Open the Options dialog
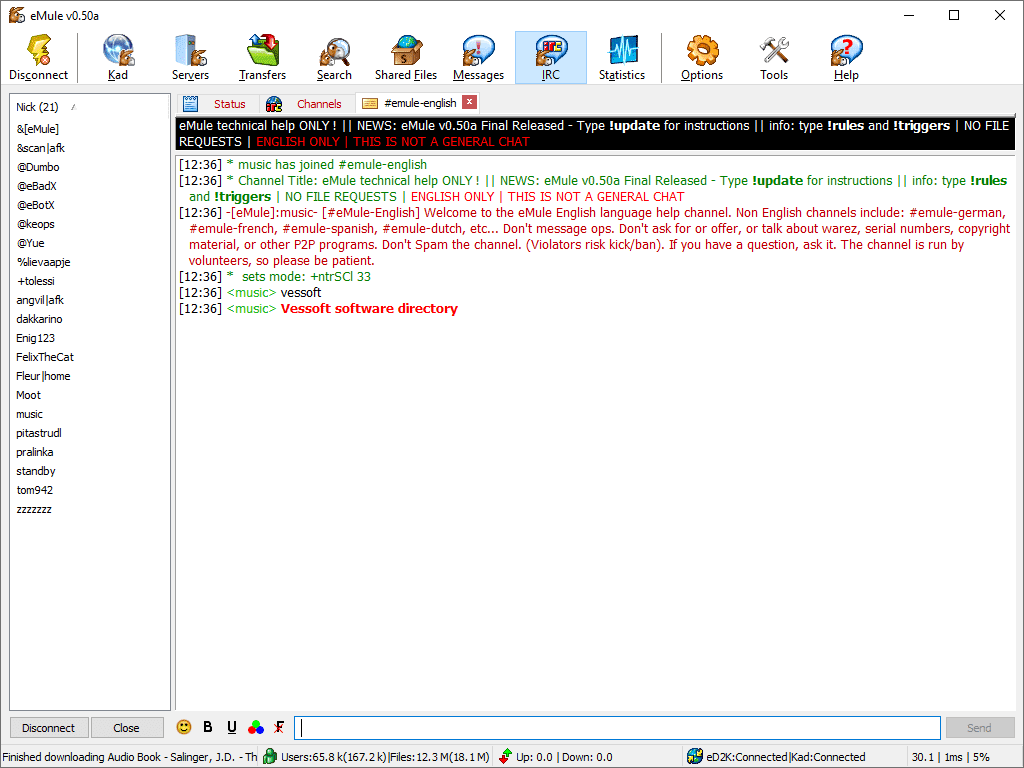Image resolution: width=1024 pixels, height=768 pixels. click(x=702, y=57)
